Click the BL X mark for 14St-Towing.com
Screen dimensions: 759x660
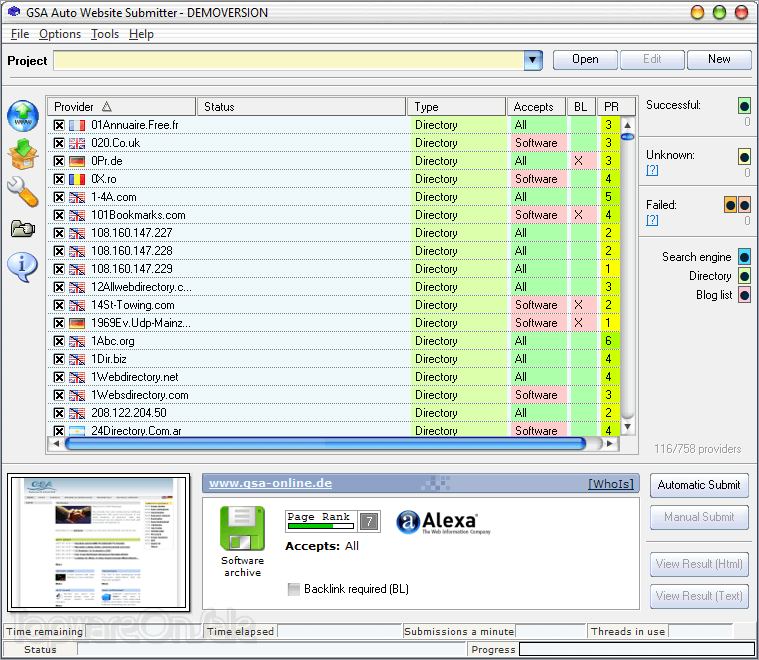(578, 305)
